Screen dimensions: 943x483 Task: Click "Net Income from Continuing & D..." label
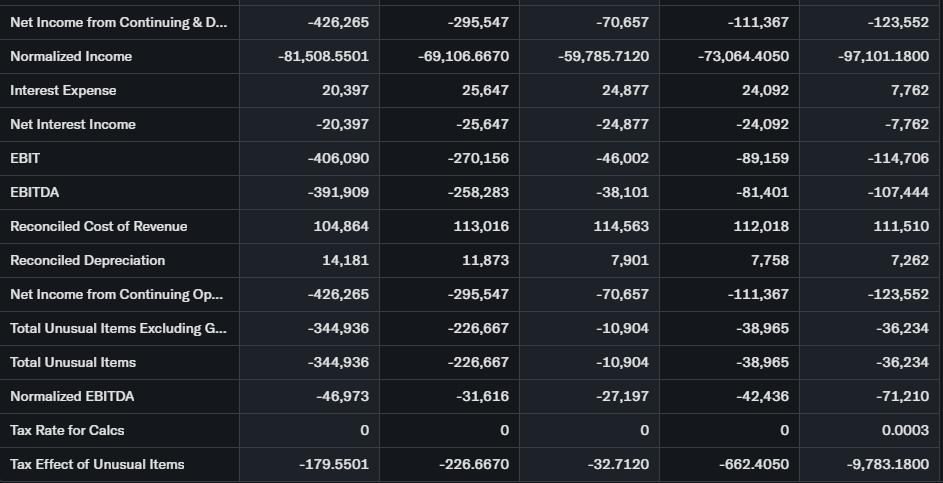pyautogui.click(x=118, y=22)
